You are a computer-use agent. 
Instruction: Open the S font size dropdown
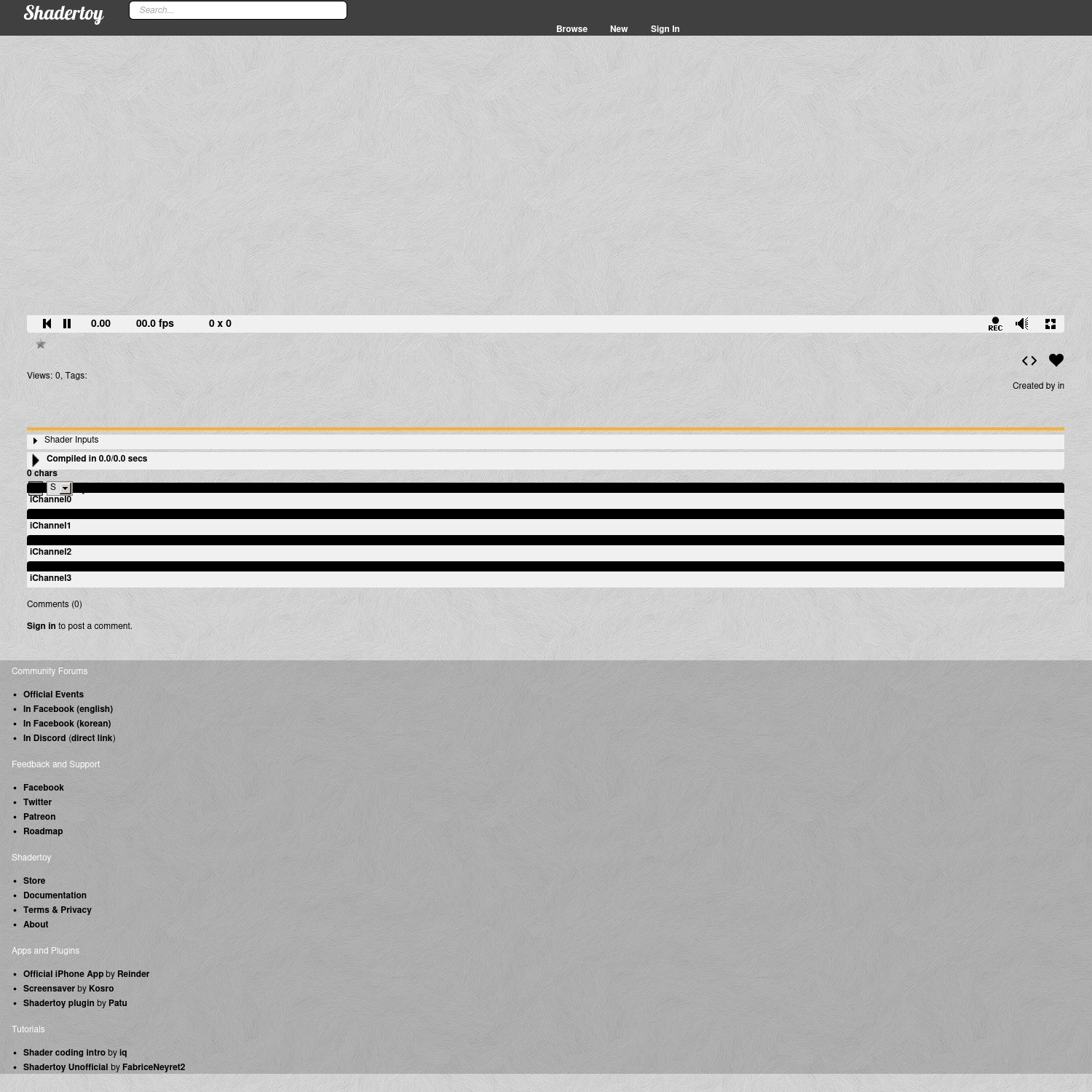pyautogui.click(x=59, y=488)
